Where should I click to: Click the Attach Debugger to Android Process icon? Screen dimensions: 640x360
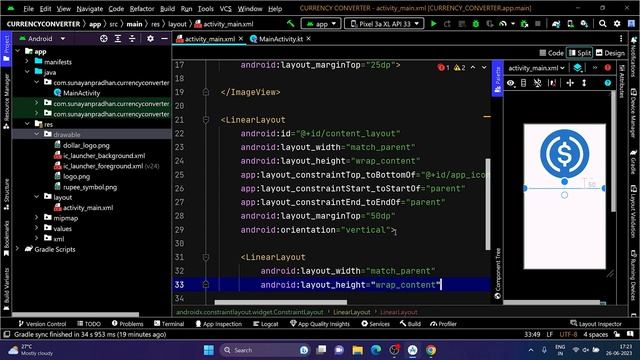[x=524, y=24]
